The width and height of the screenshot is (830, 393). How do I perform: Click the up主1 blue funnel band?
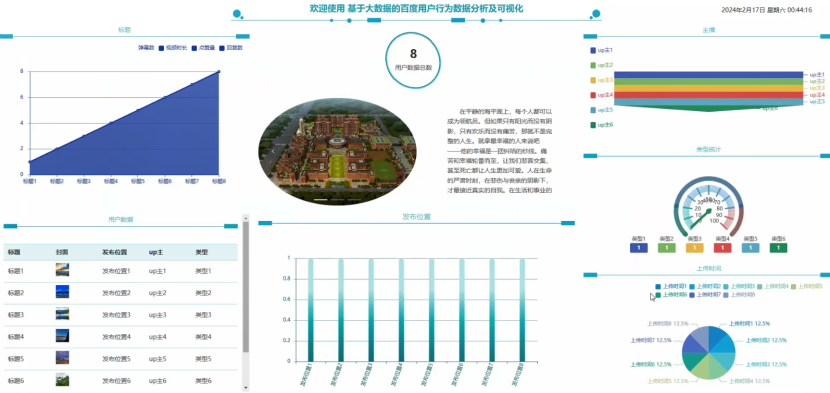click(x=708, y=75)
